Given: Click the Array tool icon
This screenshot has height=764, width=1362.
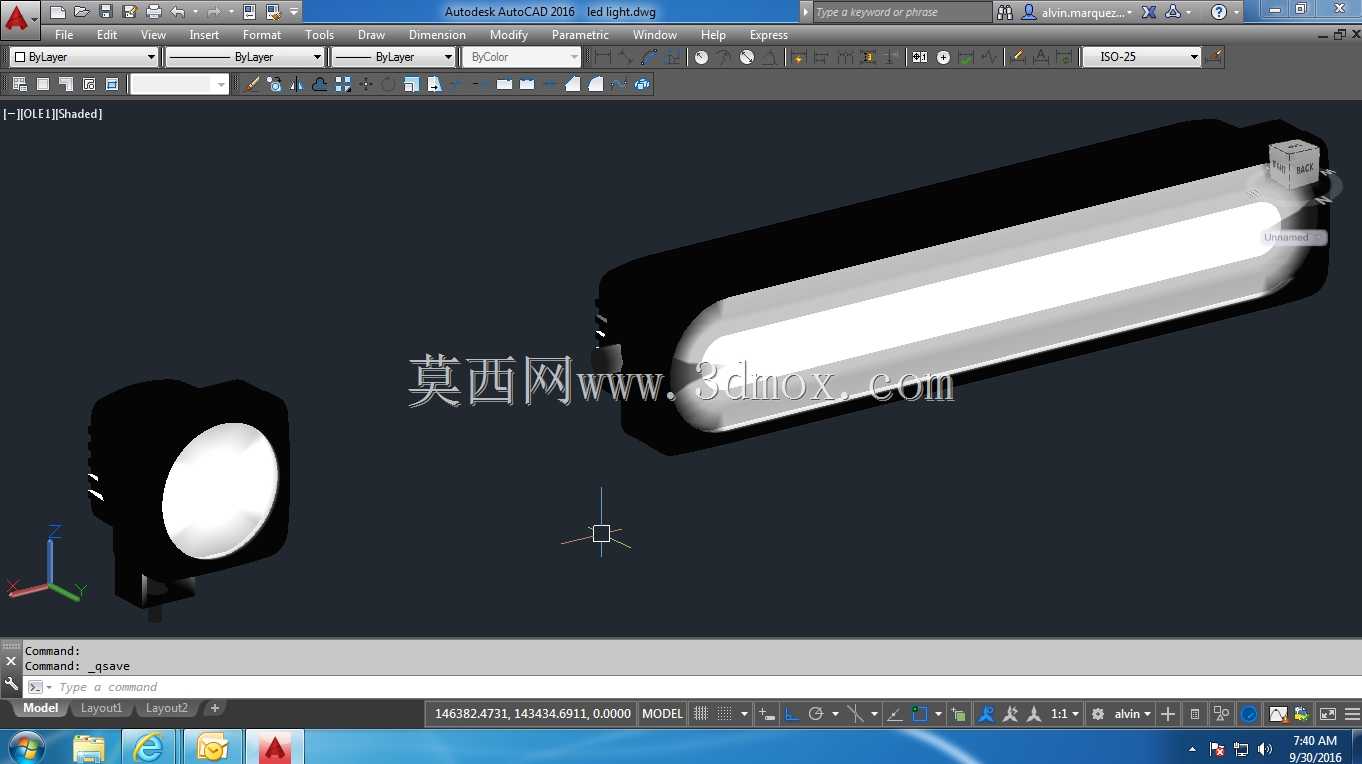Looking at the screenshot, I should coord(343,84).
